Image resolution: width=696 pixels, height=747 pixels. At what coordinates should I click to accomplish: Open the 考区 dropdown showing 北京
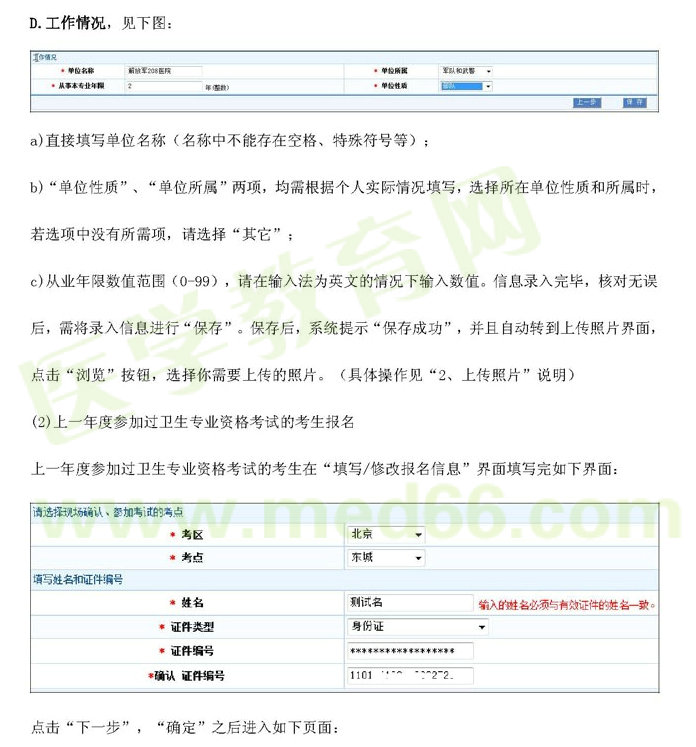[385, 534]
